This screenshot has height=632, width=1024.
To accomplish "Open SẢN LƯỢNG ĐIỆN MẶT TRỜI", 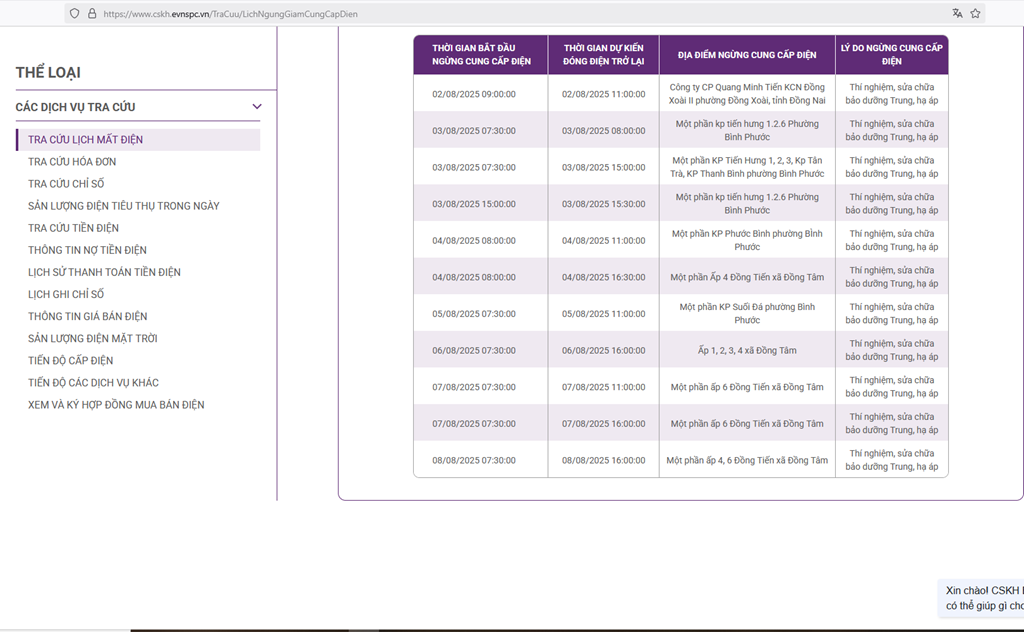I will [x=92, y=338].
